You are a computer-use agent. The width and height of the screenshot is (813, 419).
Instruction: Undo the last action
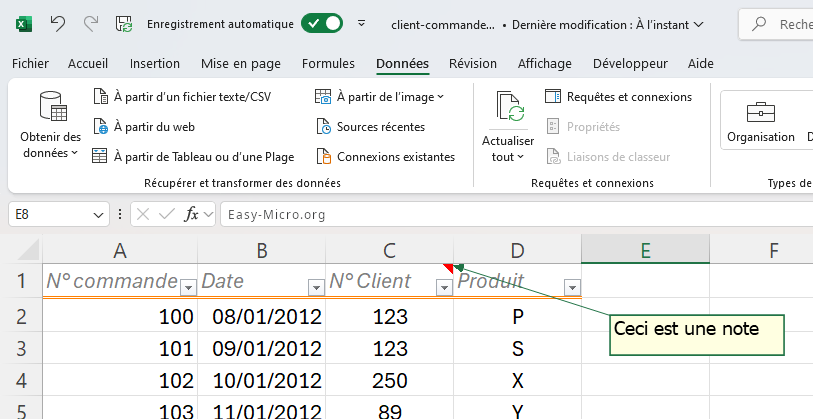coord(58,24)
